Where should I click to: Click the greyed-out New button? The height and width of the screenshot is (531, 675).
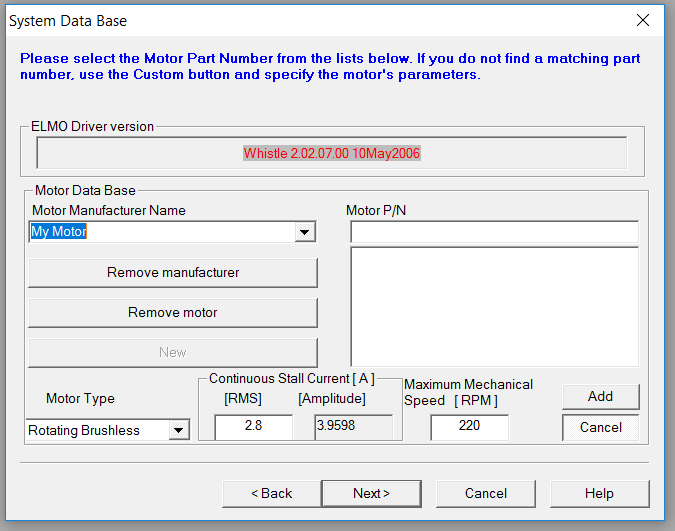[x=173, y=353]
